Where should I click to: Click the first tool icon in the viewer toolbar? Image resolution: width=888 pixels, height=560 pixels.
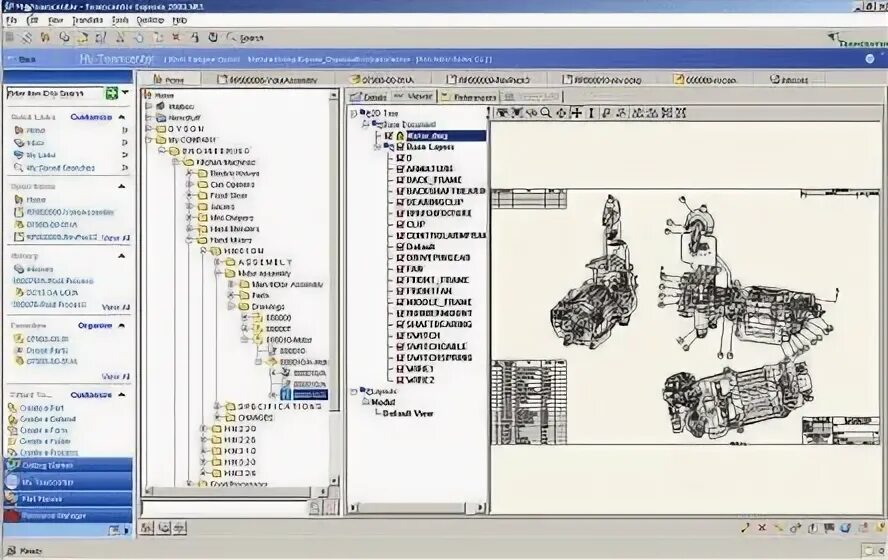pyautogui.click(x=502, y=113)
